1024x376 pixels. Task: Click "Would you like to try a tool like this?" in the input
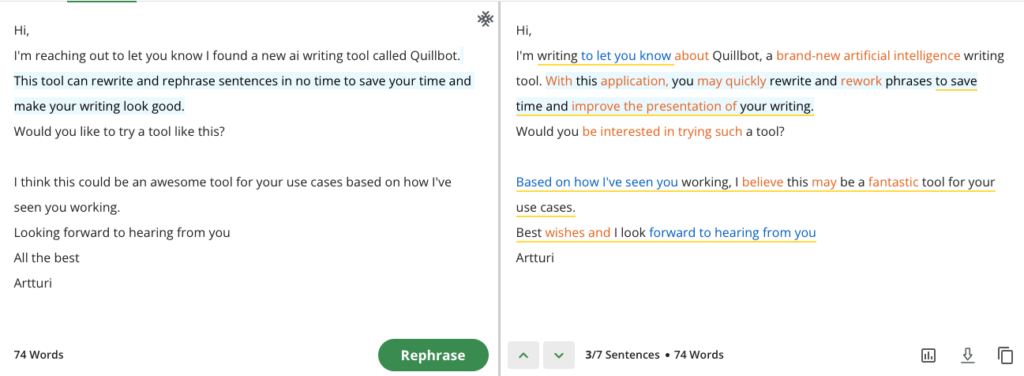(x=120, y=132)
